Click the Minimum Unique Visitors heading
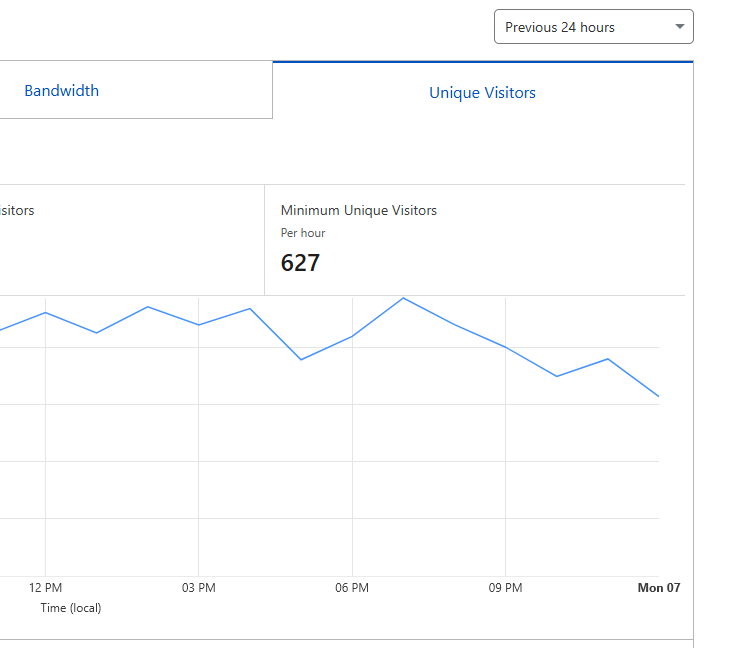The height and width of the screenshot is (648, 730). point(358,210)
